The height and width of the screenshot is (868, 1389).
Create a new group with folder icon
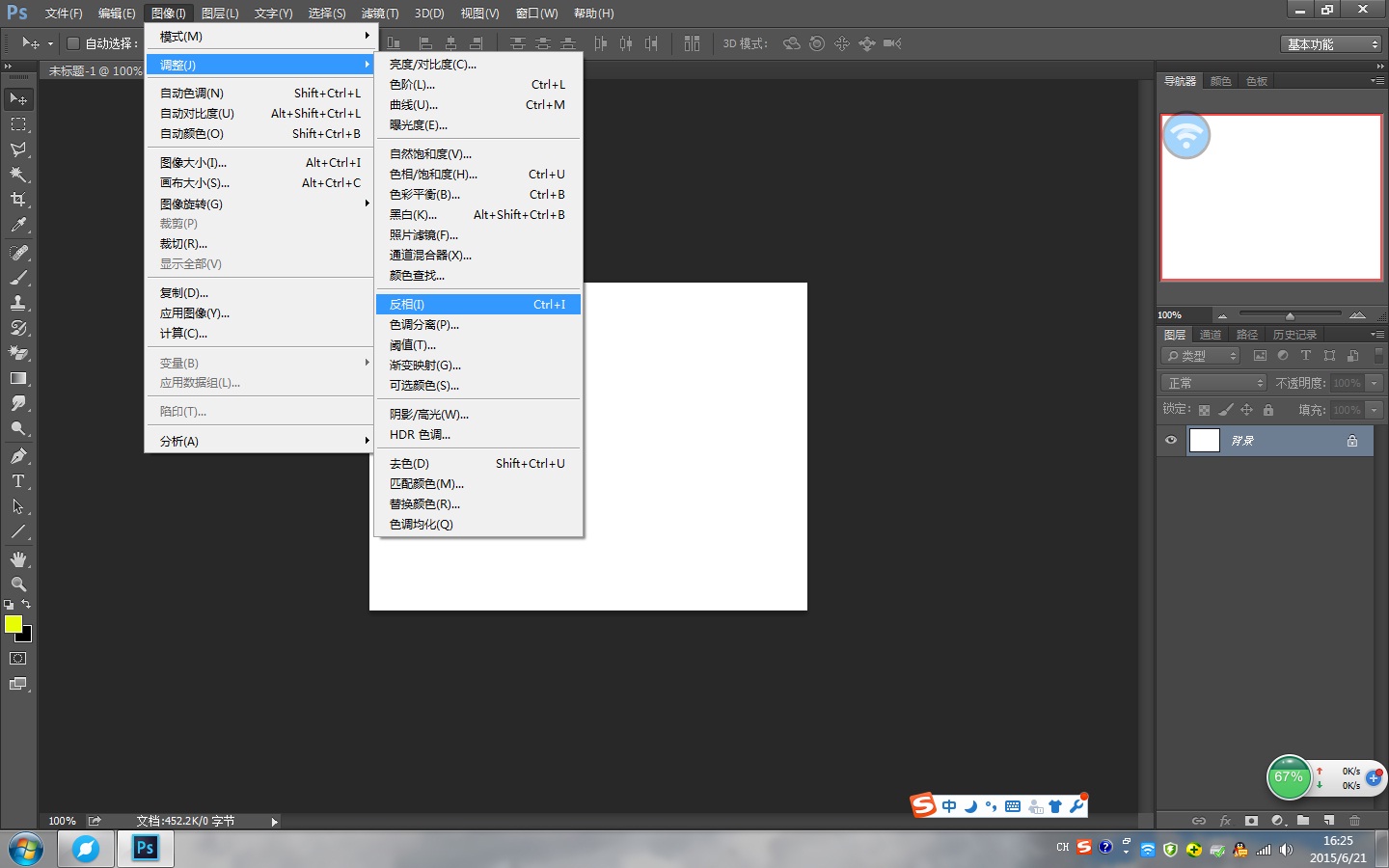coord(1303,821)
